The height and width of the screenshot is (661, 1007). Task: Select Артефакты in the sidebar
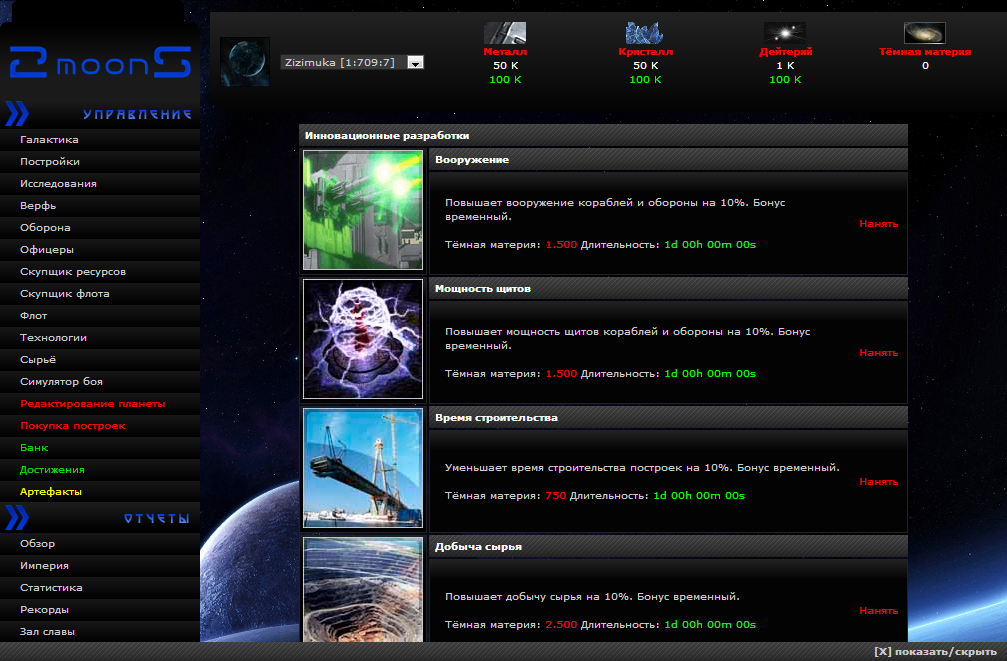[x=51, y=492]
